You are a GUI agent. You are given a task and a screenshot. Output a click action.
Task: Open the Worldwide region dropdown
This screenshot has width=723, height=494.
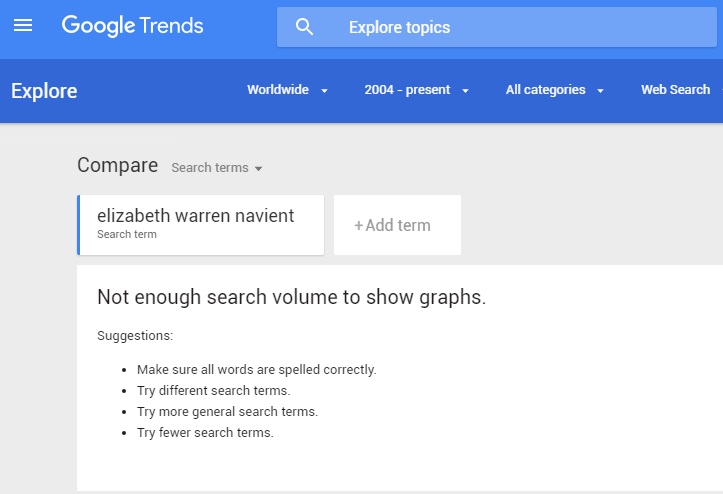coord(287,89)
